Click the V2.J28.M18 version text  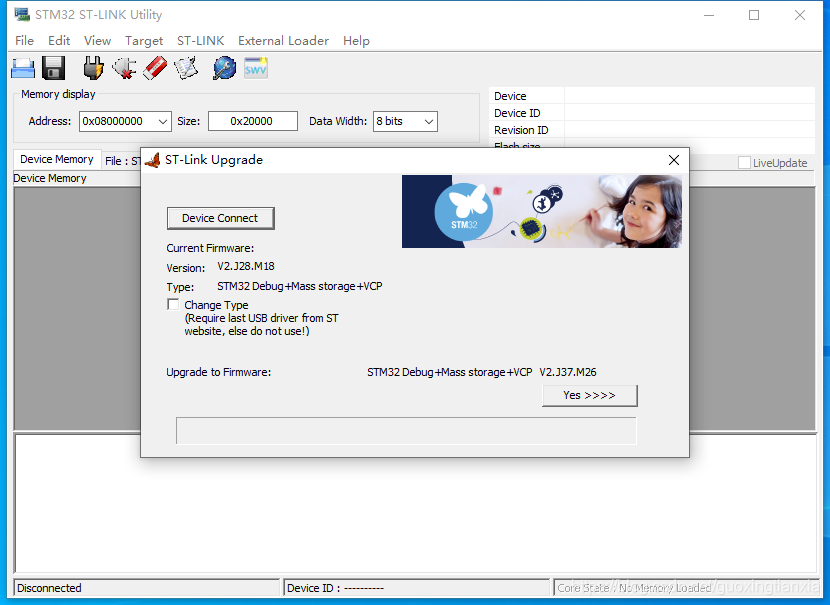pyautogui.click(x=246, y=266)
